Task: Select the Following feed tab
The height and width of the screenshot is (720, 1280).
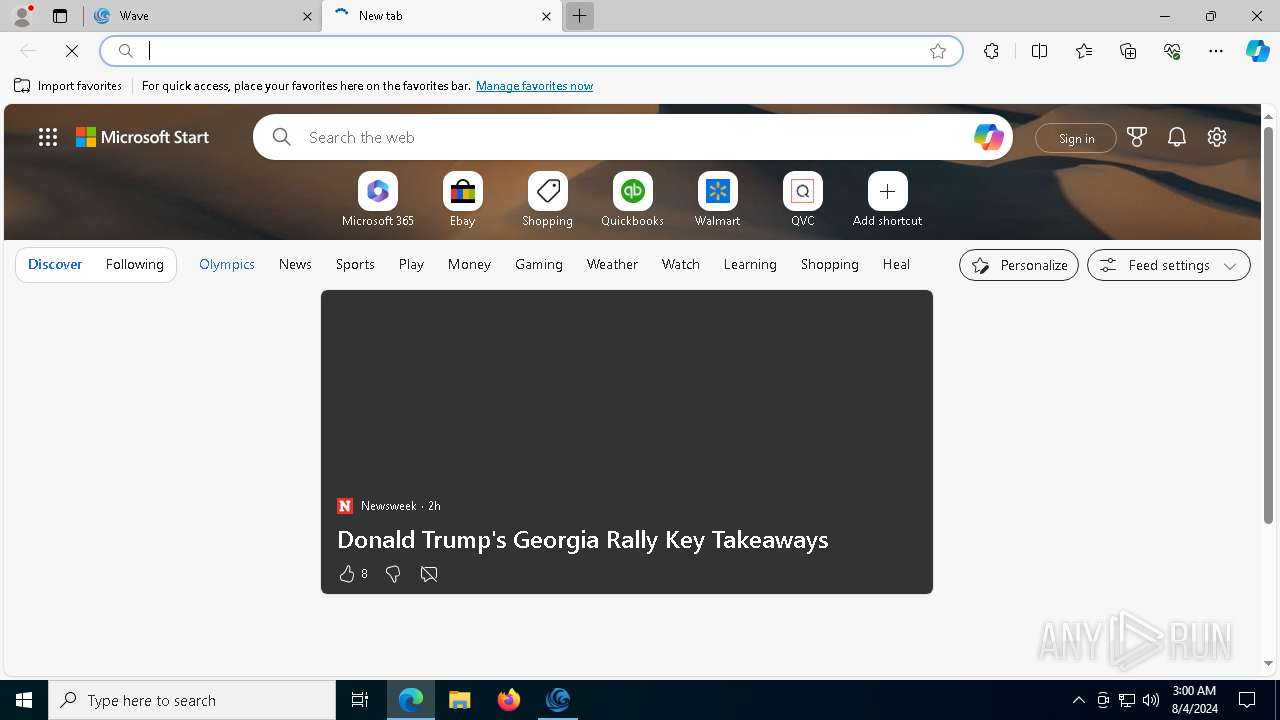Action: coord(134,265)
